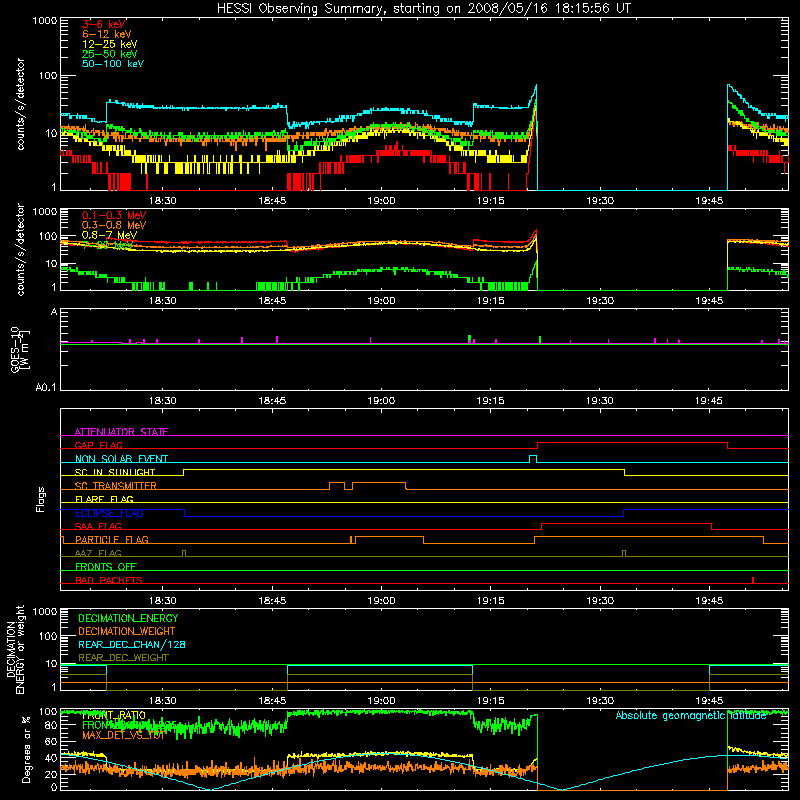The height and width of the screenshot is (800, 800).
Task: Click the NON_SOLAR_EVENT cyan pulse
Action: click(x=533, y=459)
